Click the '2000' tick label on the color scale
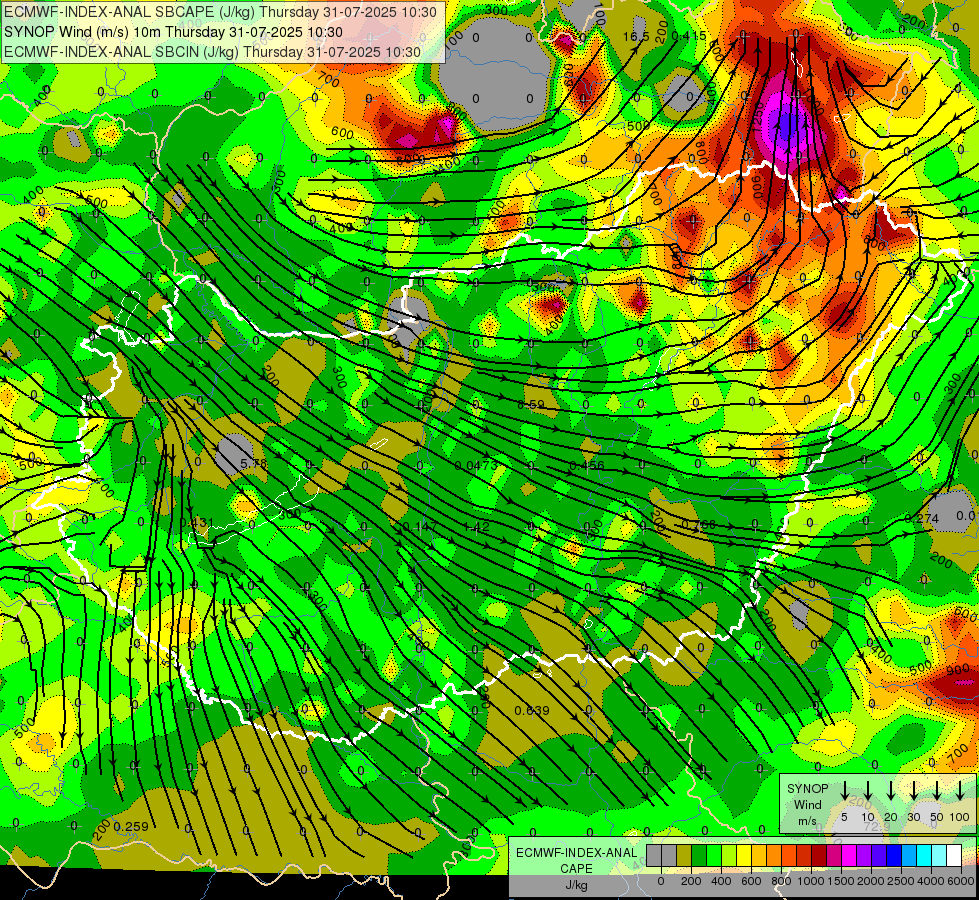The height and width of the screenshot is (900, 979). 871,881
